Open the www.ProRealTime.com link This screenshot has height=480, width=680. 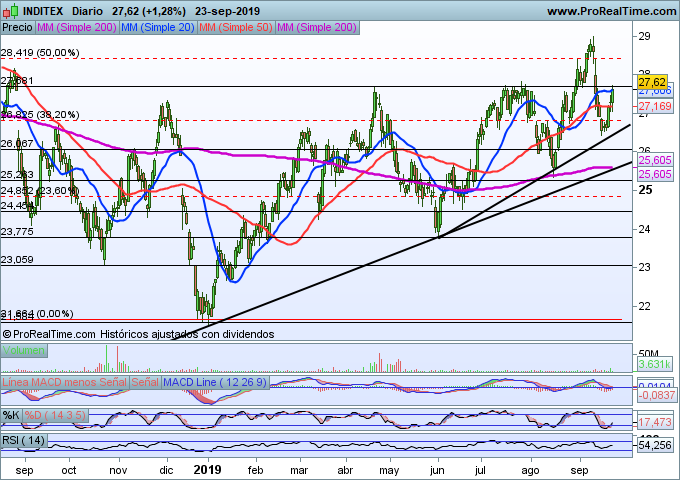click(x=611, y=11)
